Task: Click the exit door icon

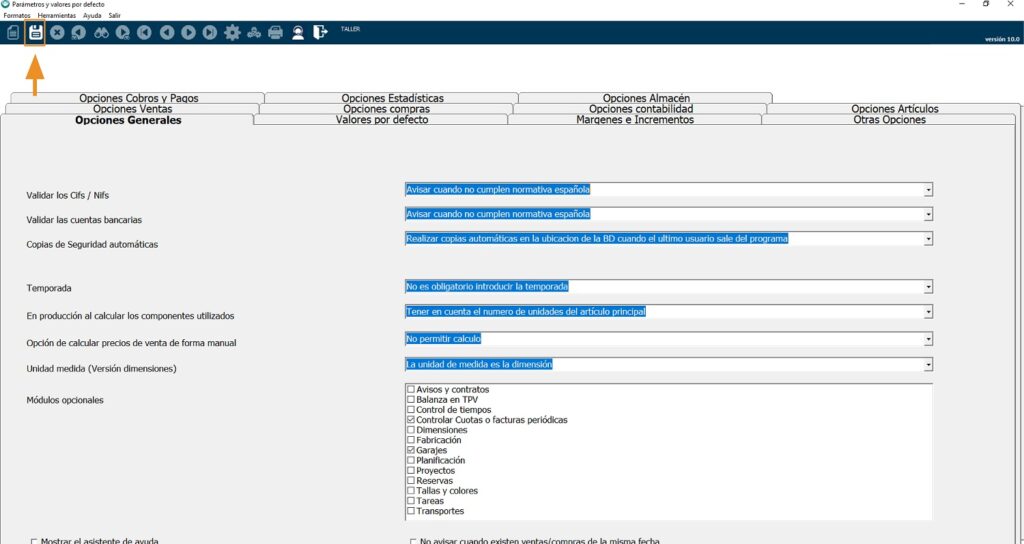Action: [x=320, y=33]
